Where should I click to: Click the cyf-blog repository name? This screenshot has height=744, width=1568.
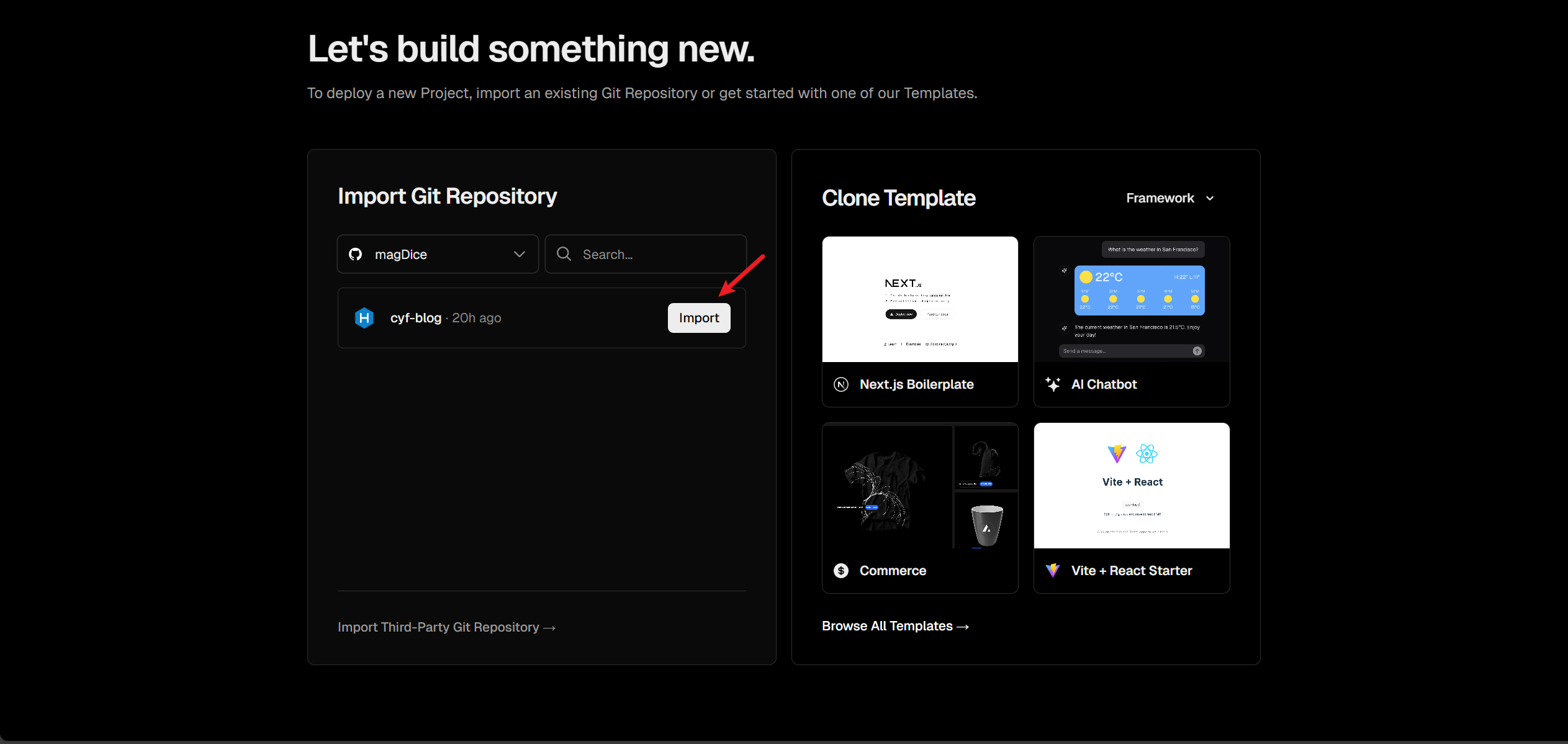[415, 318]
